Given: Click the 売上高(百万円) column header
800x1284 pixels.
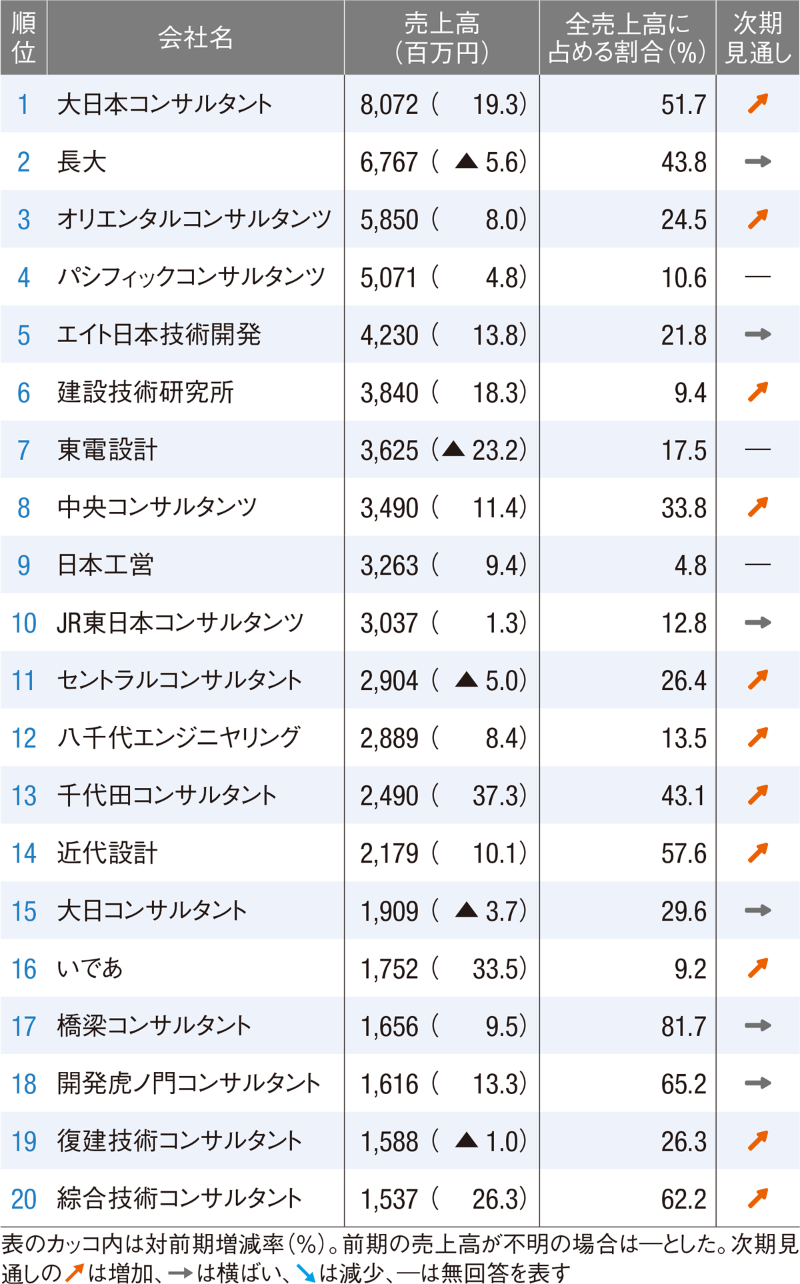Looking at the screenshot, I should click(x=440, y=37).
